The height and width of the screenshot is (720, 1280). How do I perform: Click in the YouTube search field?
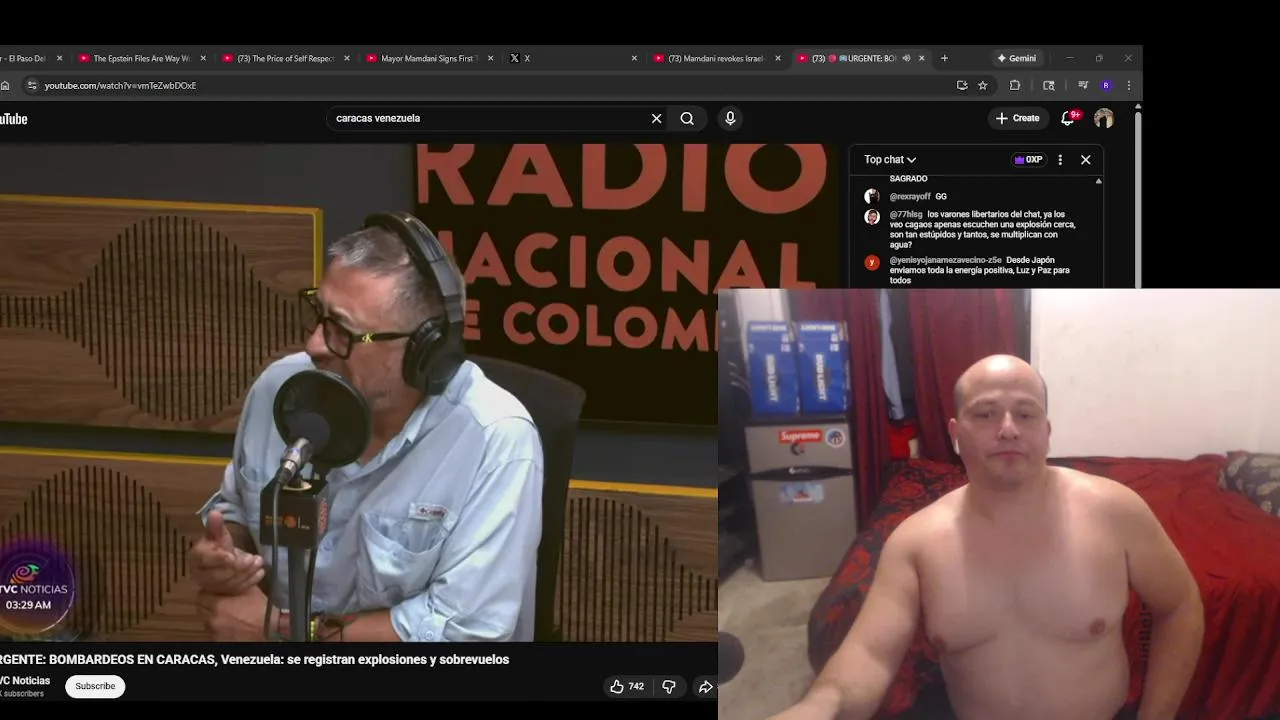coord(490,118)
